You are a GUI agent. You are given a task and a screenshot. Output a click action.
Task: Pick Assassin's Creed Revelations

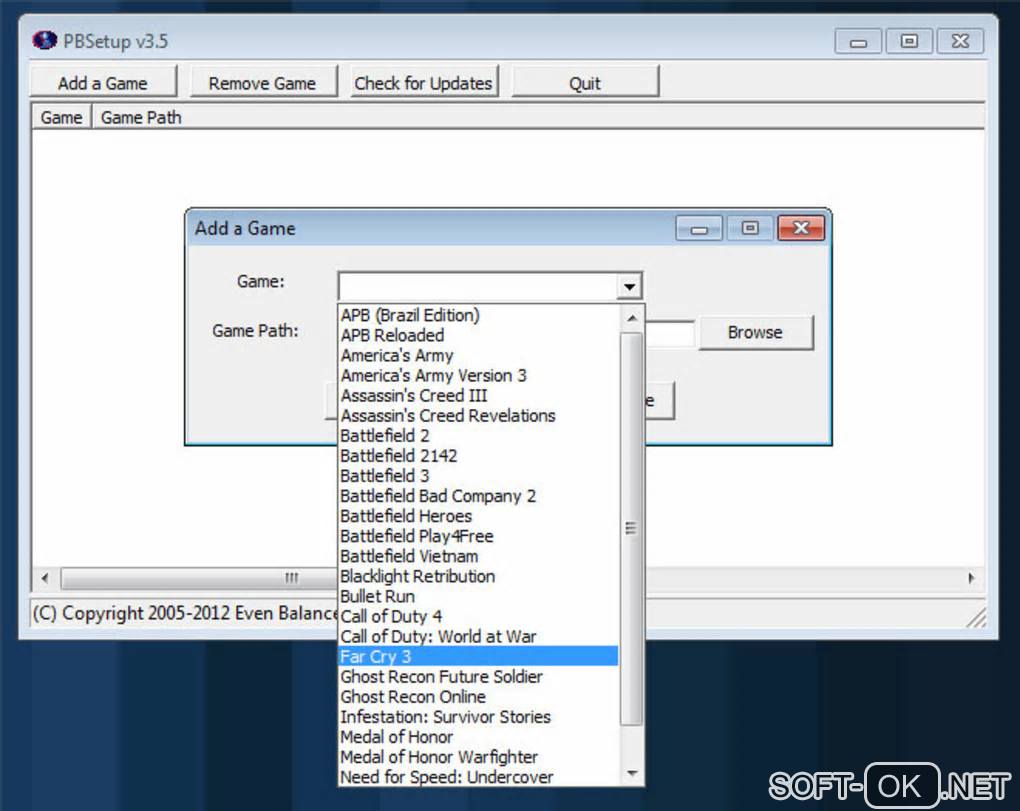pos(478,416)
